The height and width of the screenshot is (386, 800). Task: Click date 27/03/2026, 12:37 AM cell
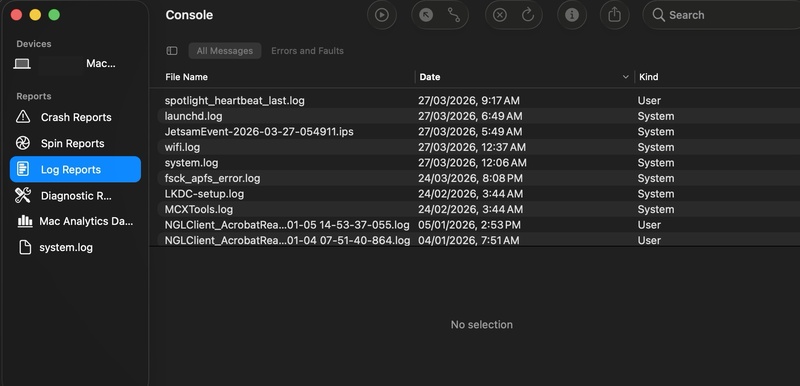click(472, 147)
